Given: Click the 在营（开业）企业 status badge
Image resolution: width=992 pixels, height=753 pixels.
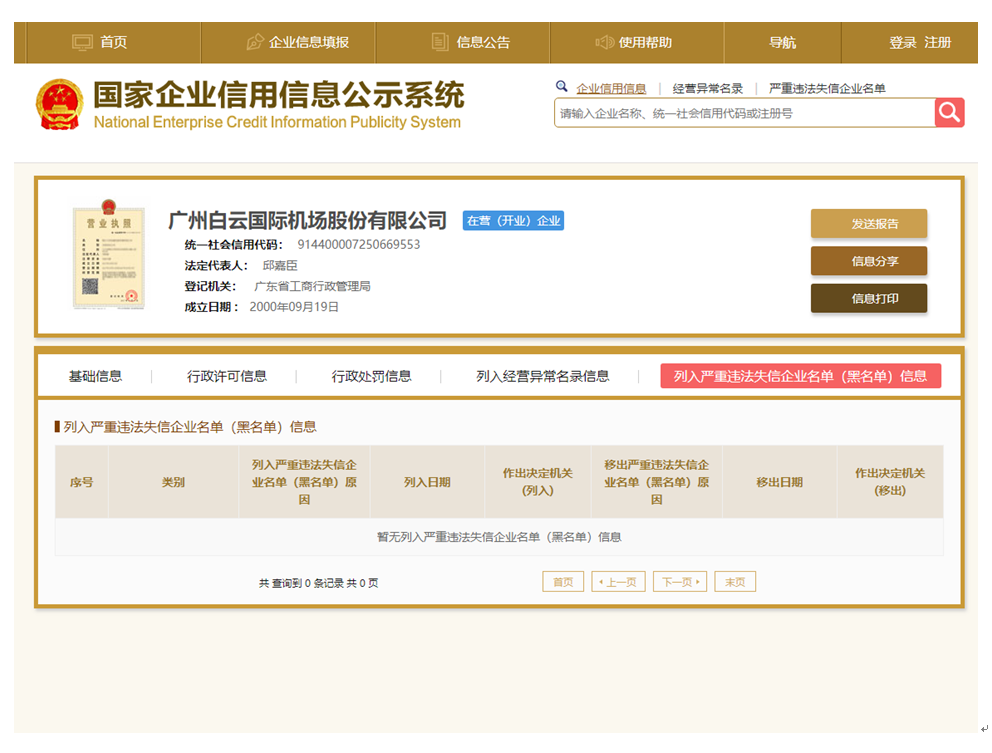Looking at the screenshot, I should (x=513, y=220).
